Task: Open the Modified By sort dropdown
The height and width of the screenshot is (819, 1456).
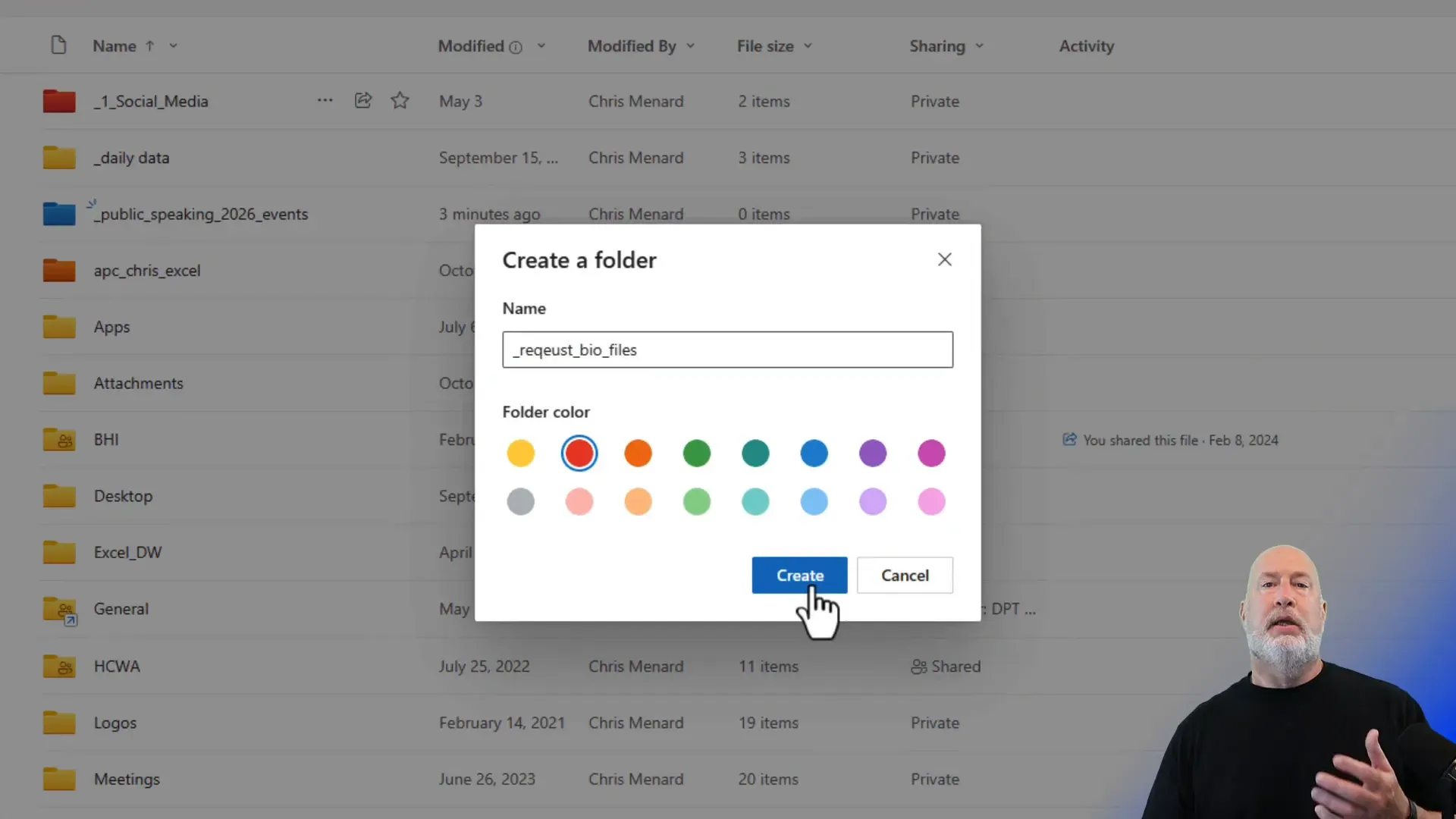Action: click(691, 46)
